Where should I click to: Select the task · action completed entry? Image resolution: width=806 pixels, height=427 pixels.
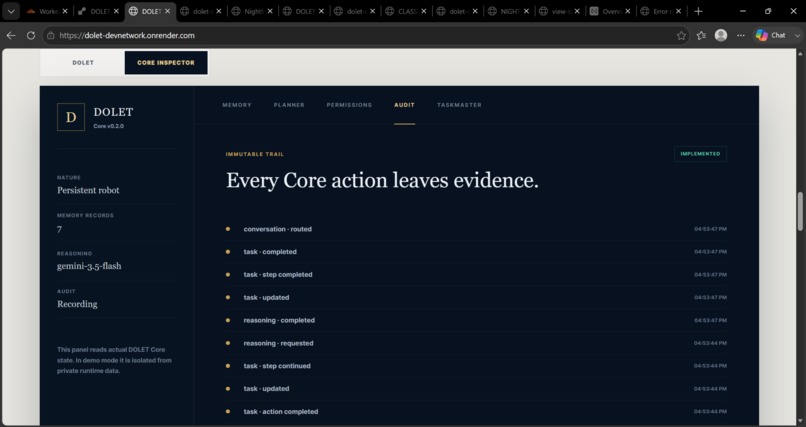[476, 412]
